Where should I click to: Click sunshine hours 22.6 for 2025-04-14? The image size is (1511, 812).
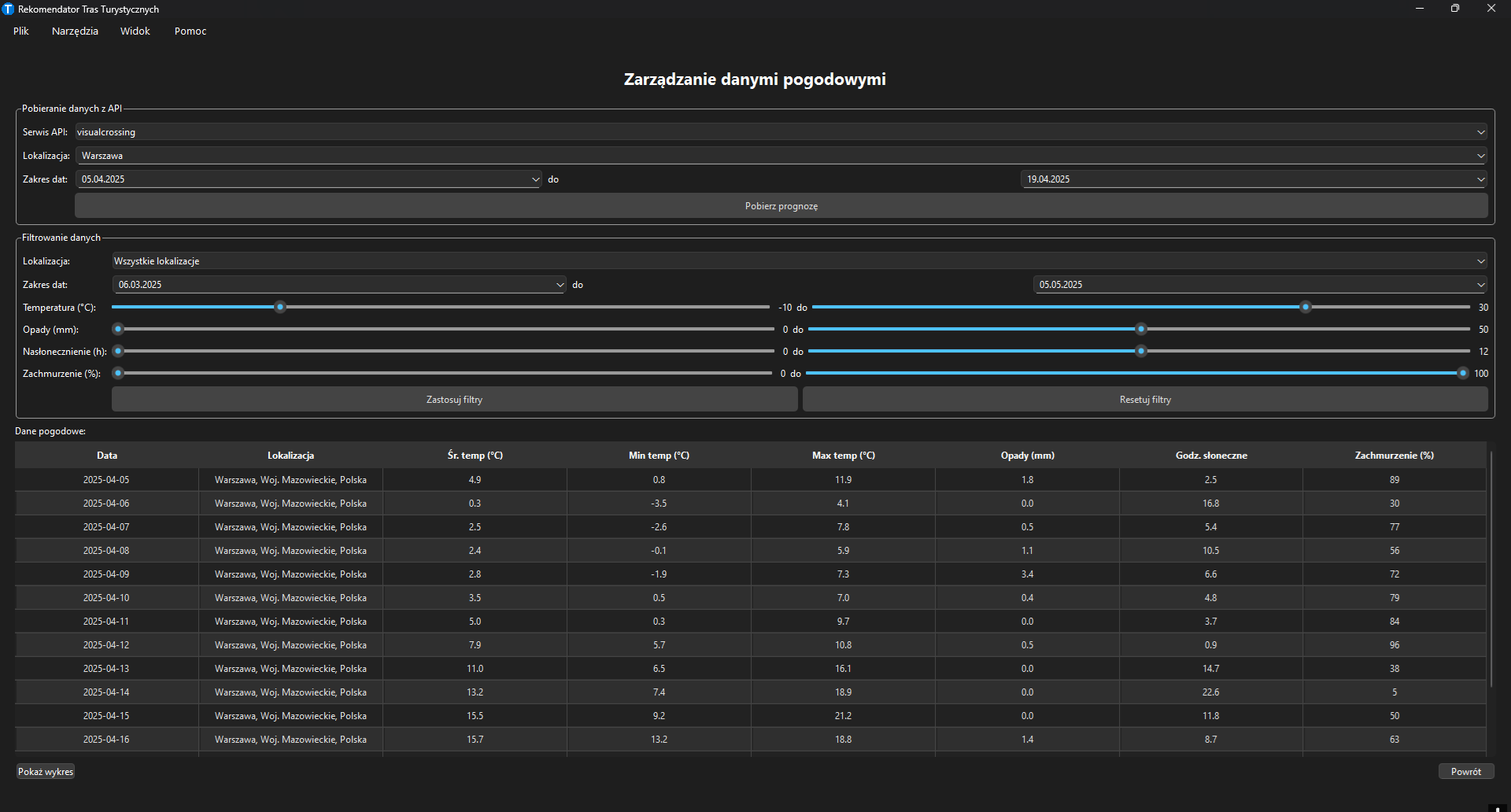pyautogui.click(x=1211, y=692)
